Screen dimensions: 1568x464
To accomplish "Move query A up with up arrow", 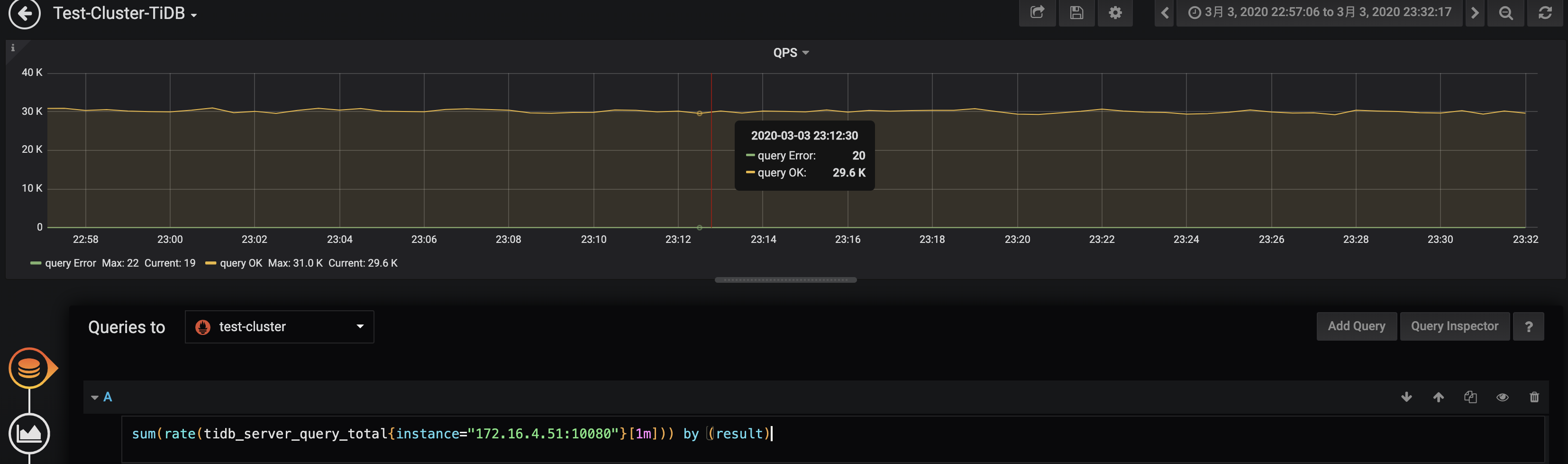I will [x=1438, y=397].
